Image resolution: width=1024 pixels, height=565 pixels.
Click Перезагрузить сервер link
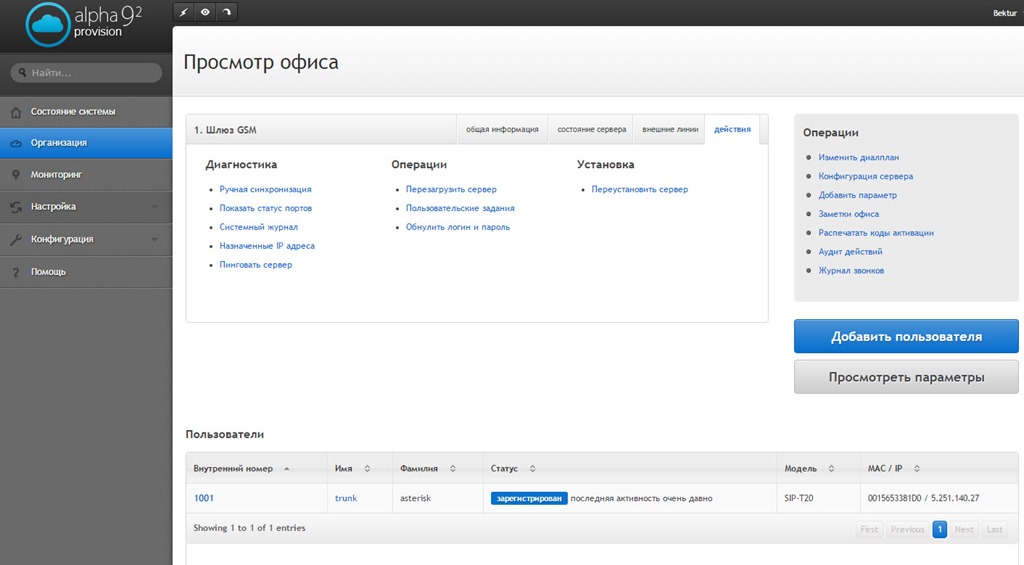pyautogui.click(x=451, y=189)
